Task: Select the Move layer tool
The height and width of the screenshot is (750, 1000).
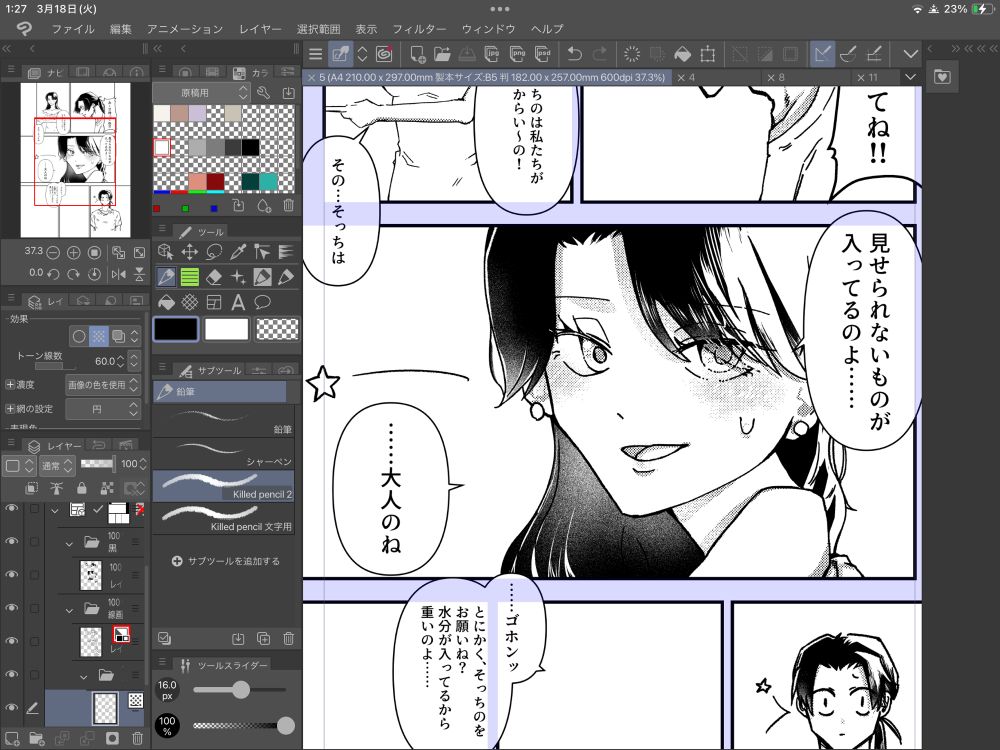Action: click(189, 251)
